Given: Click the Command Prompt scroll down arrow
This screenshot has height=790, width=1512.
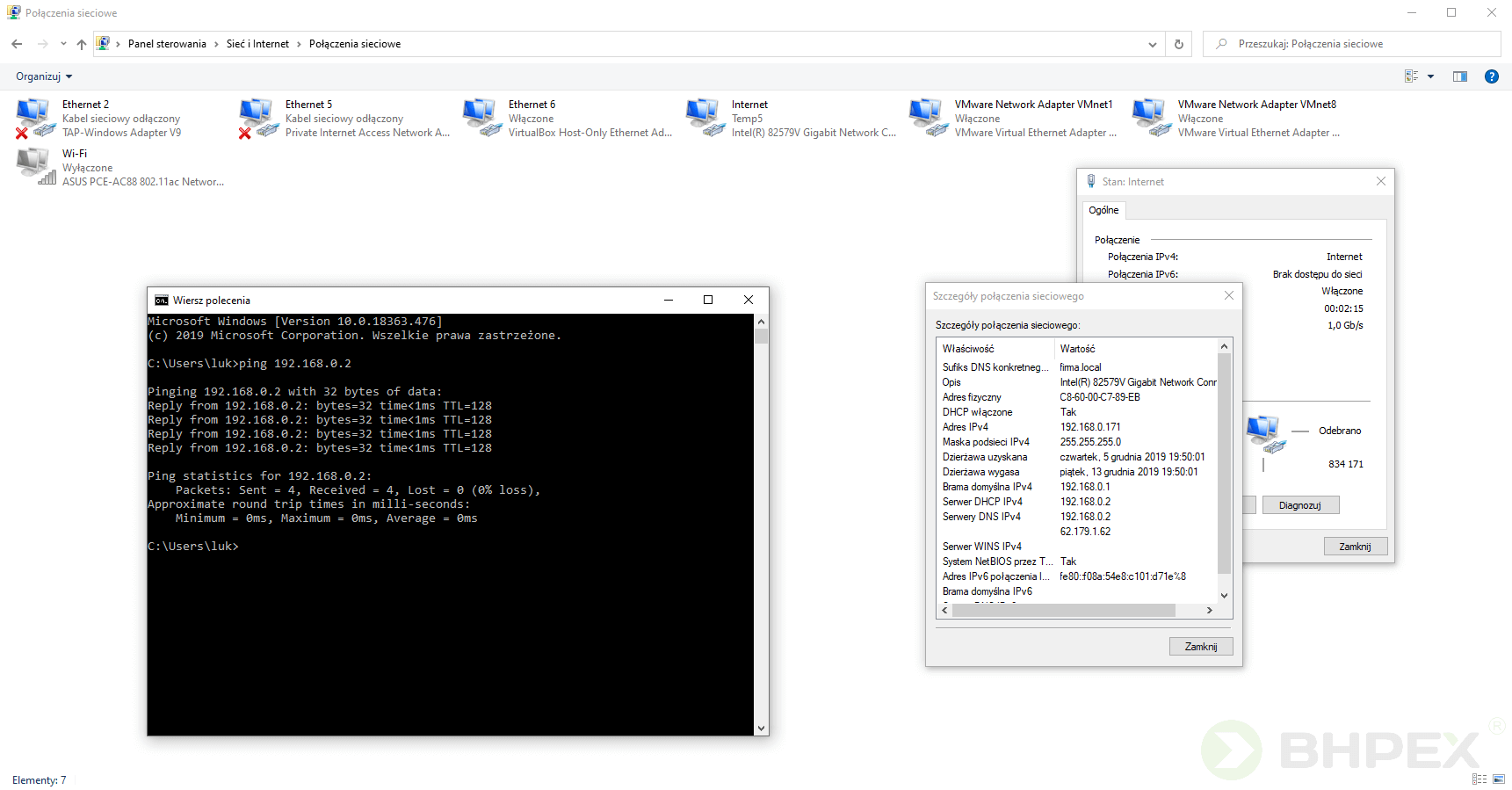Looking at the screenshot, I should tap(761, 728).
